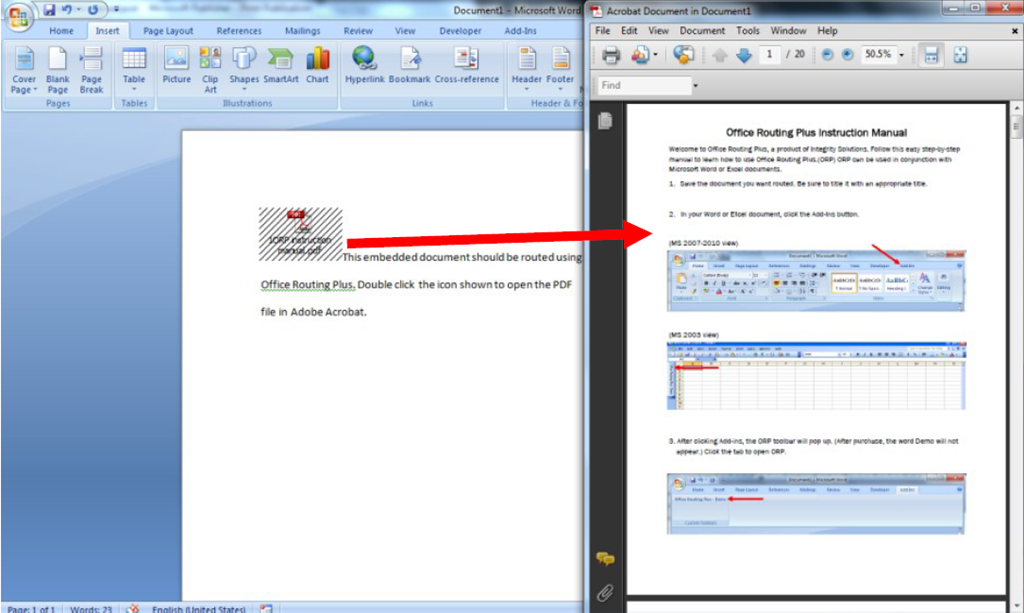This screenshot has width=1024, height=613.
Task: Open the View tab in Word
Action: (405, 31)
